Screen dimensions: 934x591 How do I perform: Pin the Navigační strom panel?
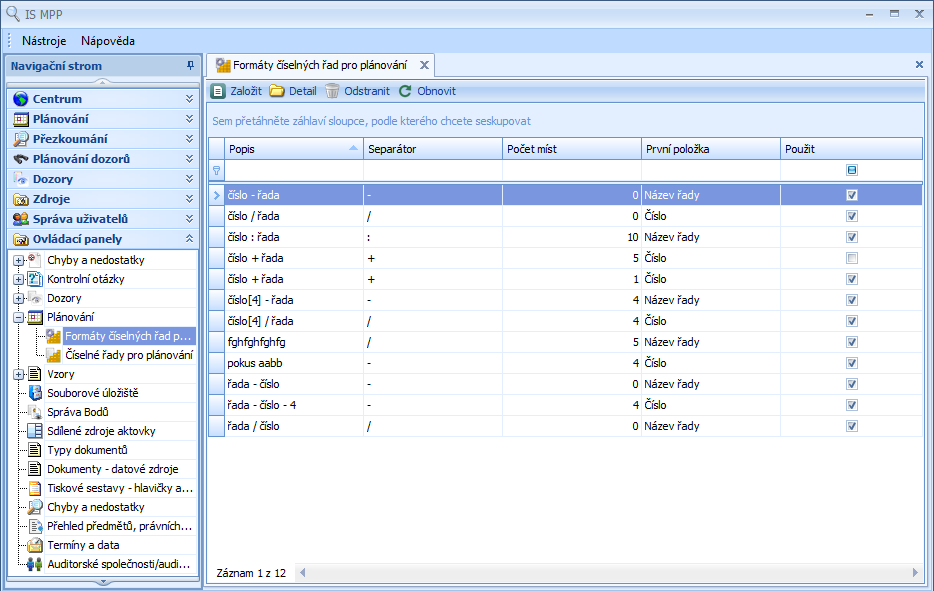[x=190, y=66]
